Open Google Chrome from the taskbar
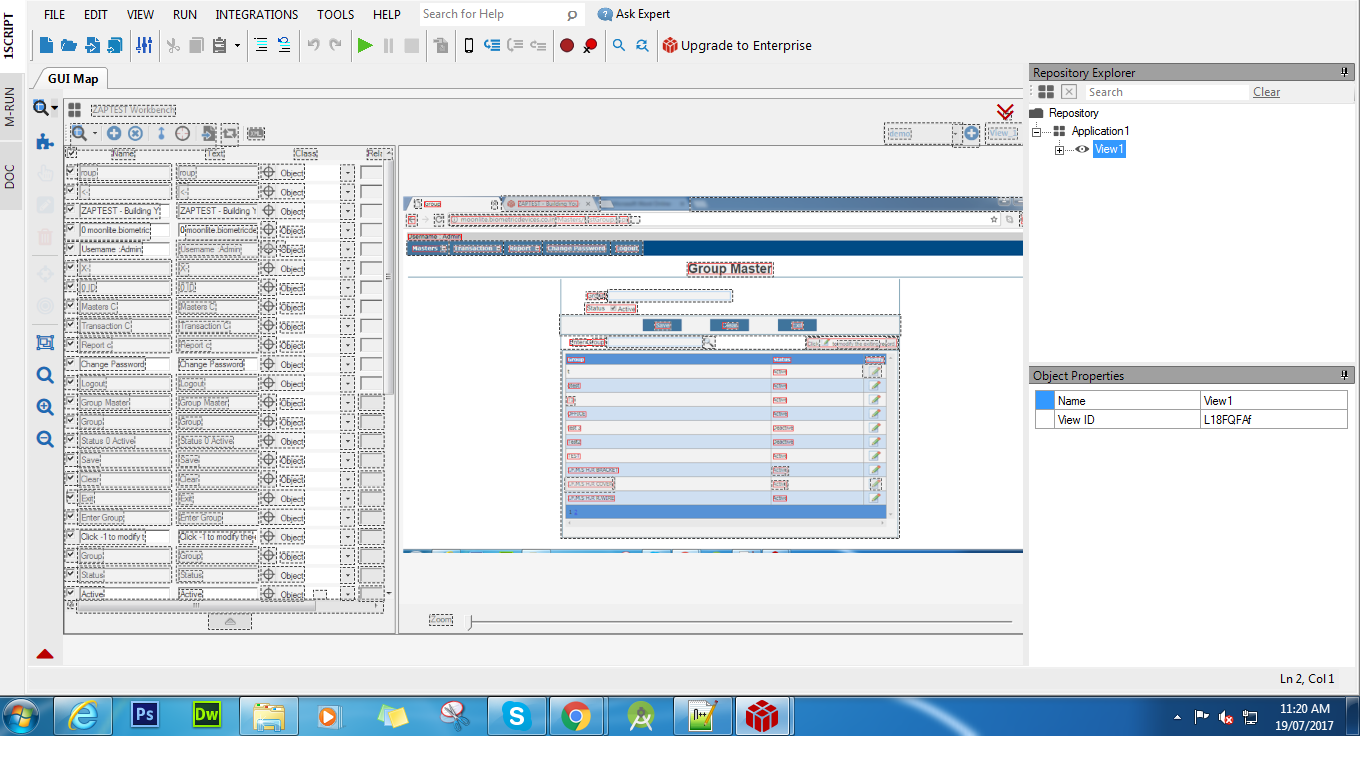 pos(575,716)
